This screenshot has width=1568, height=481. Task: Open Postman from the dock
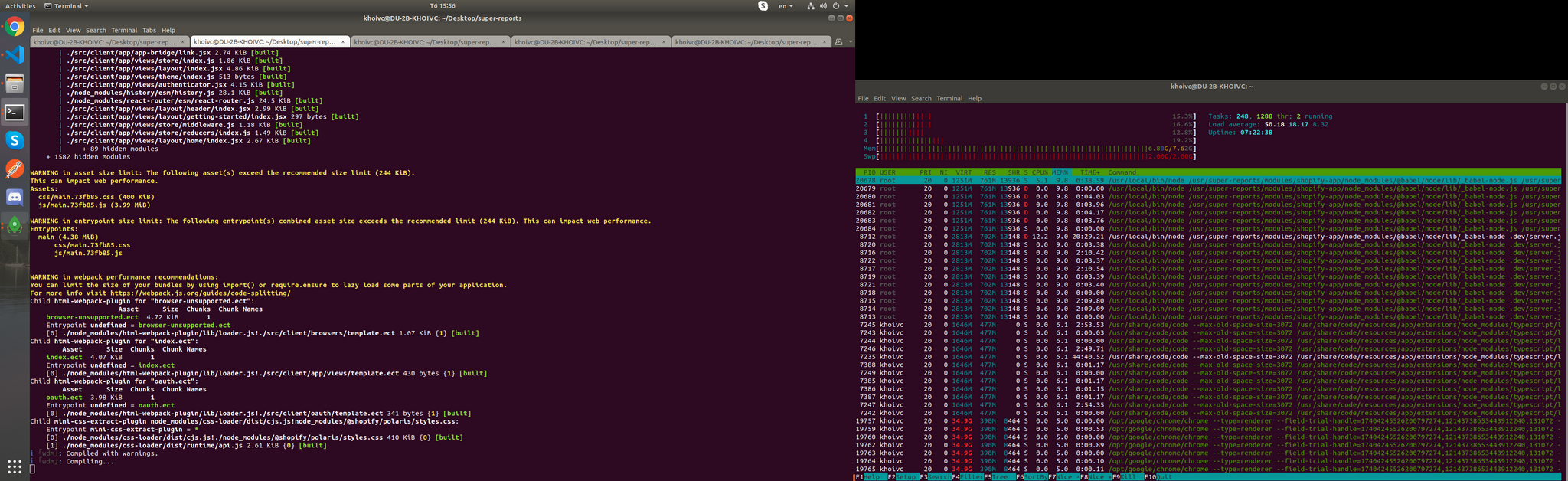(x=15, y=169)
